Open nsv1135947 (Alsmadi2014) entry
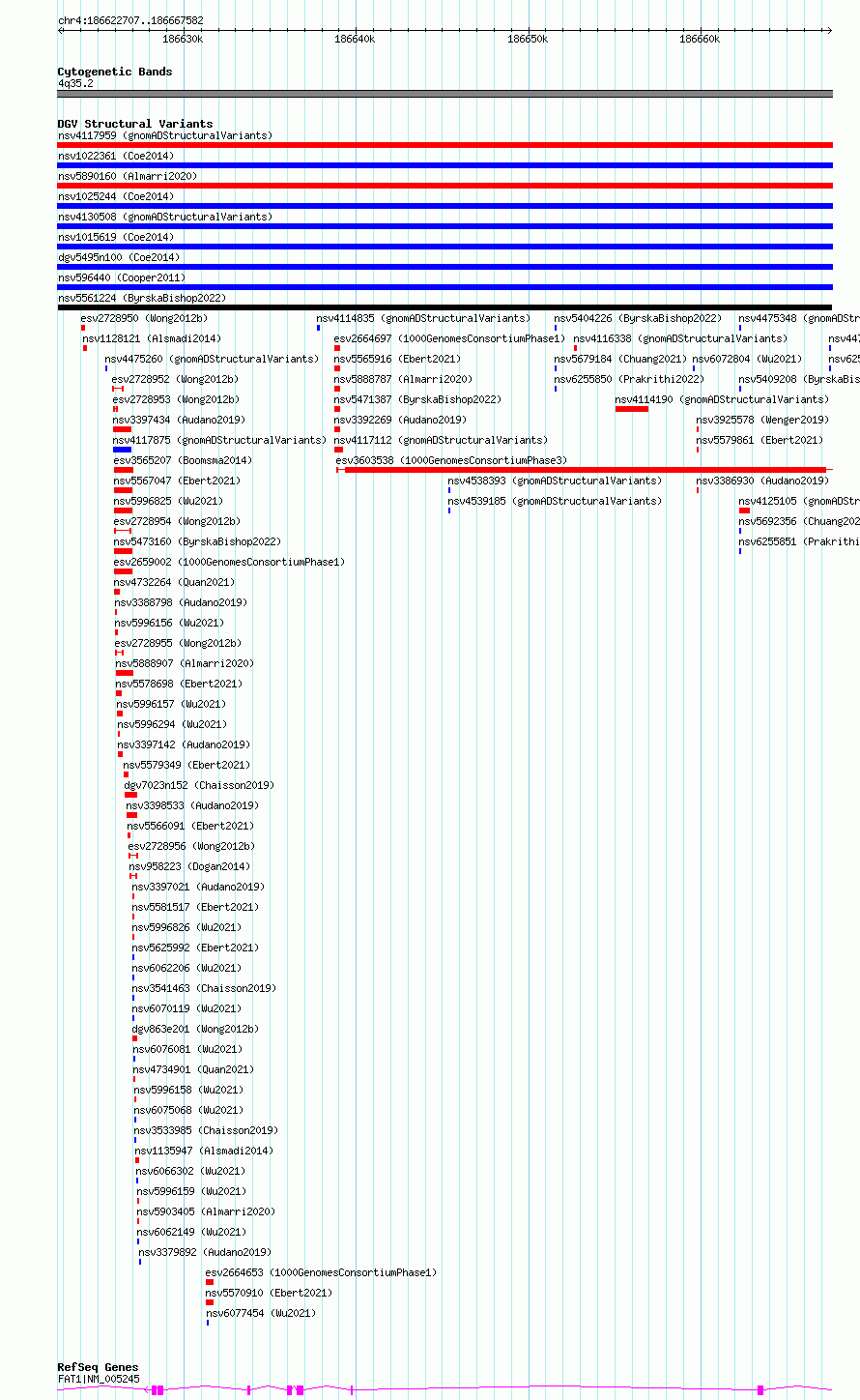 point(204,1151)
